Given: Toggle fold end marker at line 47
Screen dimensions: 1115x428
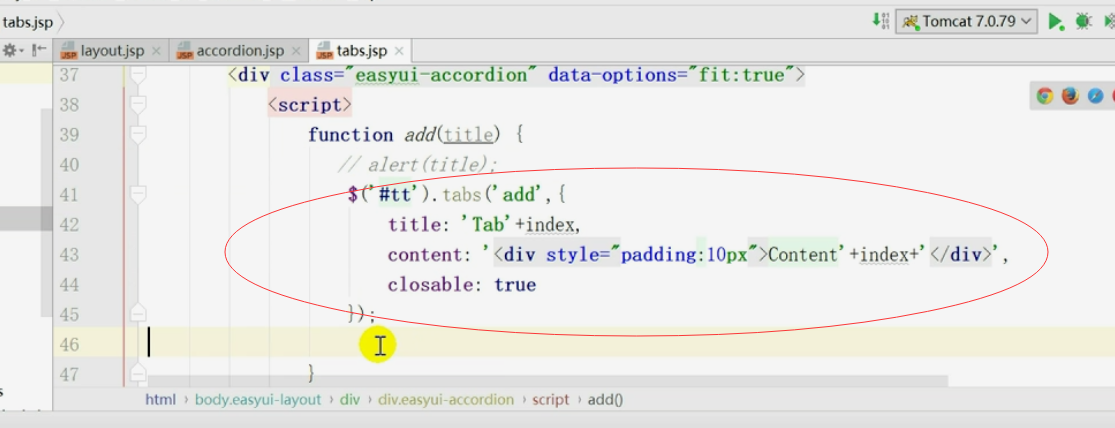Looking at the screenshot, I should click(x=138, y=373).
